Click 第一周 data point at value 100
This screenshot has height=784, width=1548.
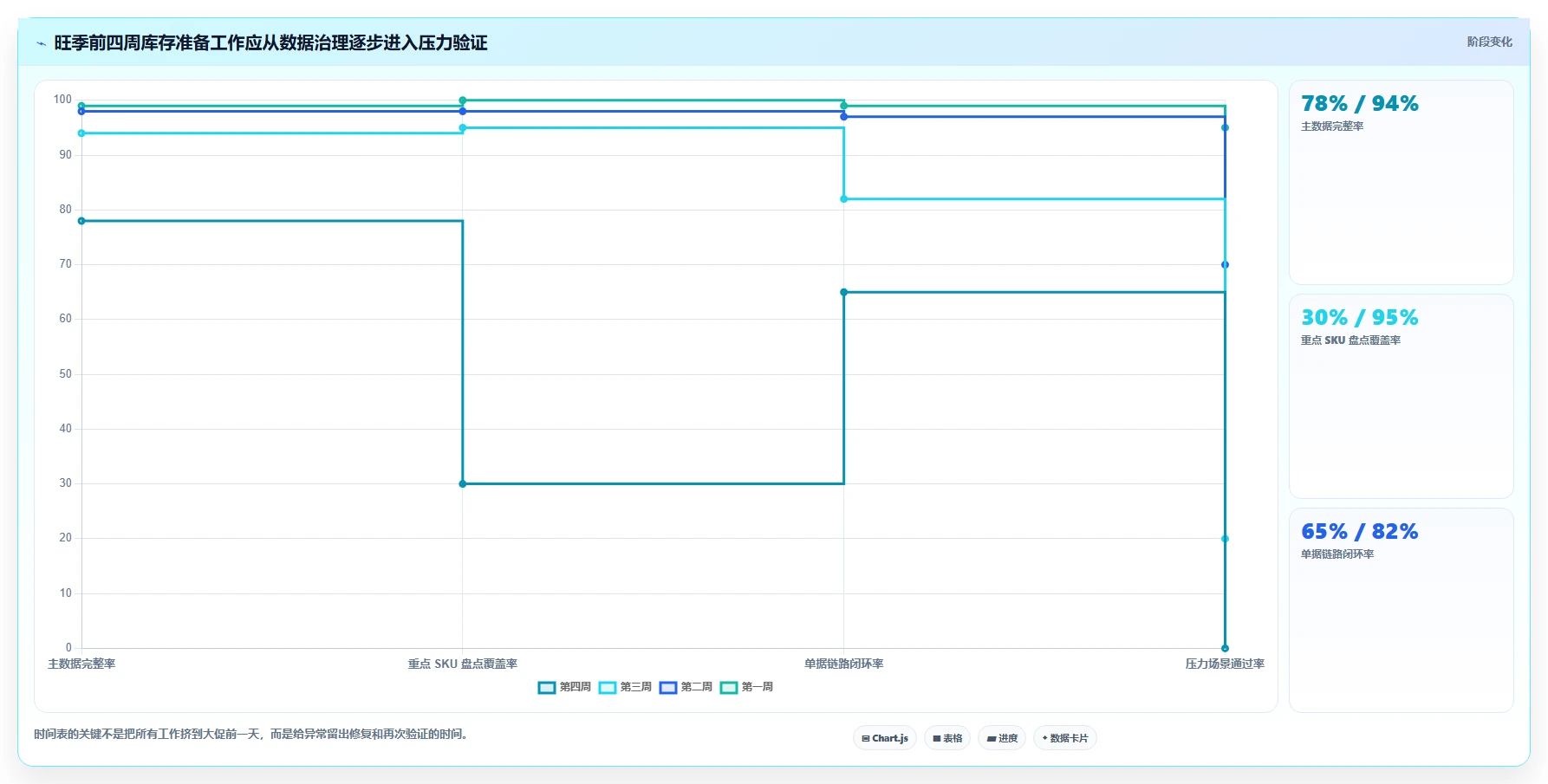463,100
